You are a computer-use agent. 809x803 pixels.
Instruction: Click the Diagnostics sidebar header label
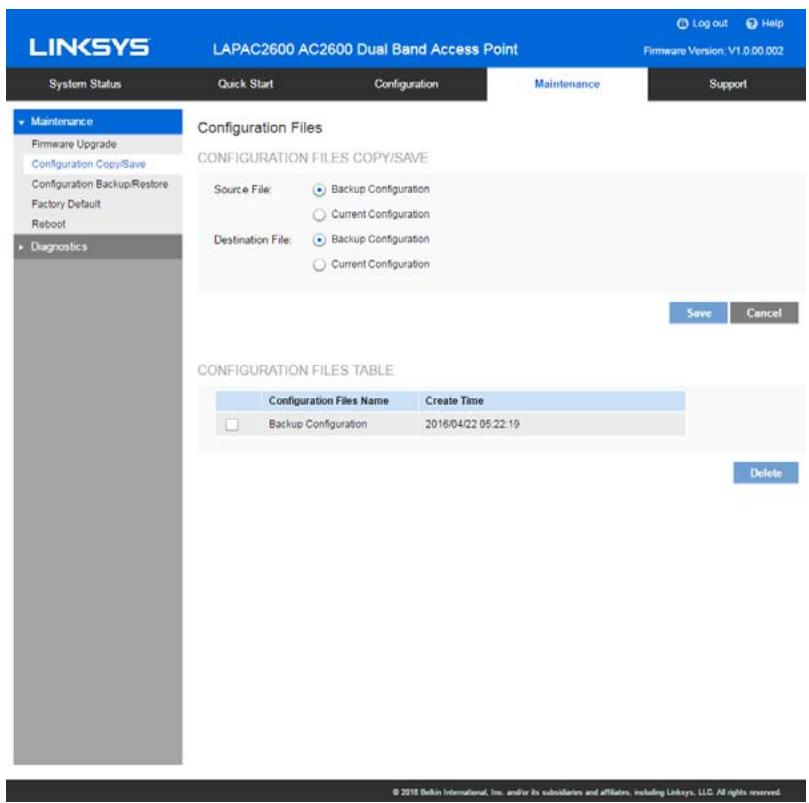pyautogui.click(x=59, y=247)
